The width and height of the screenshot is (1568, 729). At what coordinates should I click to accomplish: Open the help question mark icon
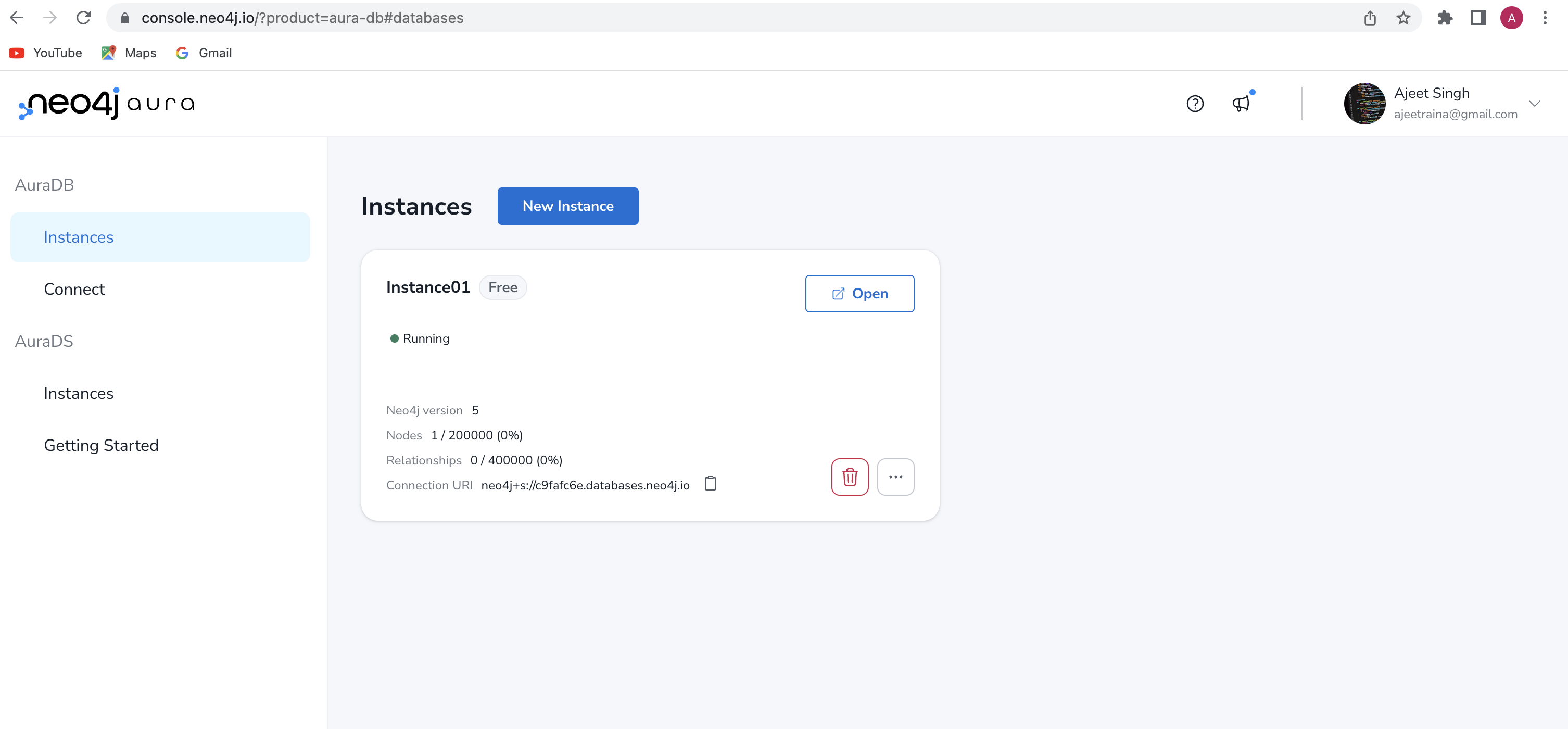(1195, 104)
